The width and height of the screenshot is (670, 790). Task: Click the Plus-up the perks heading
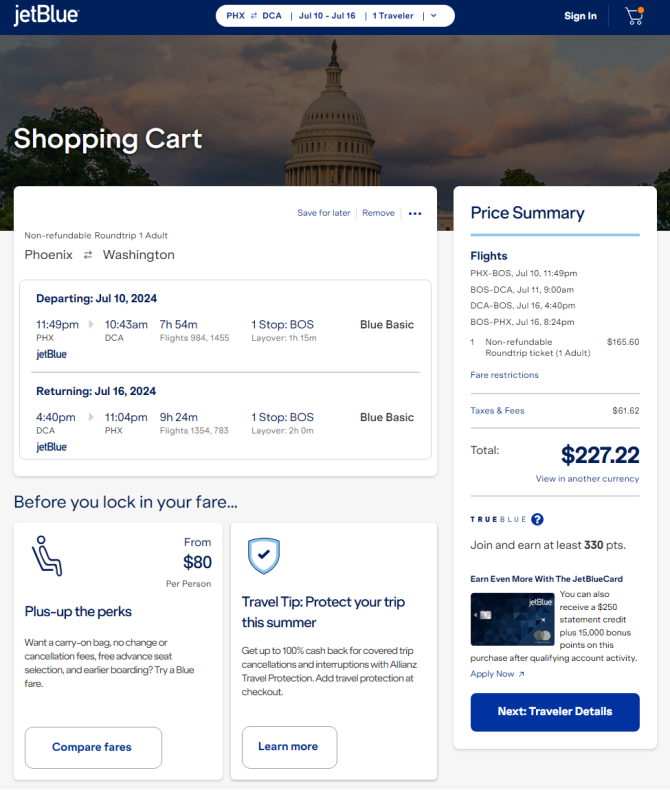(x=78, y=612)
